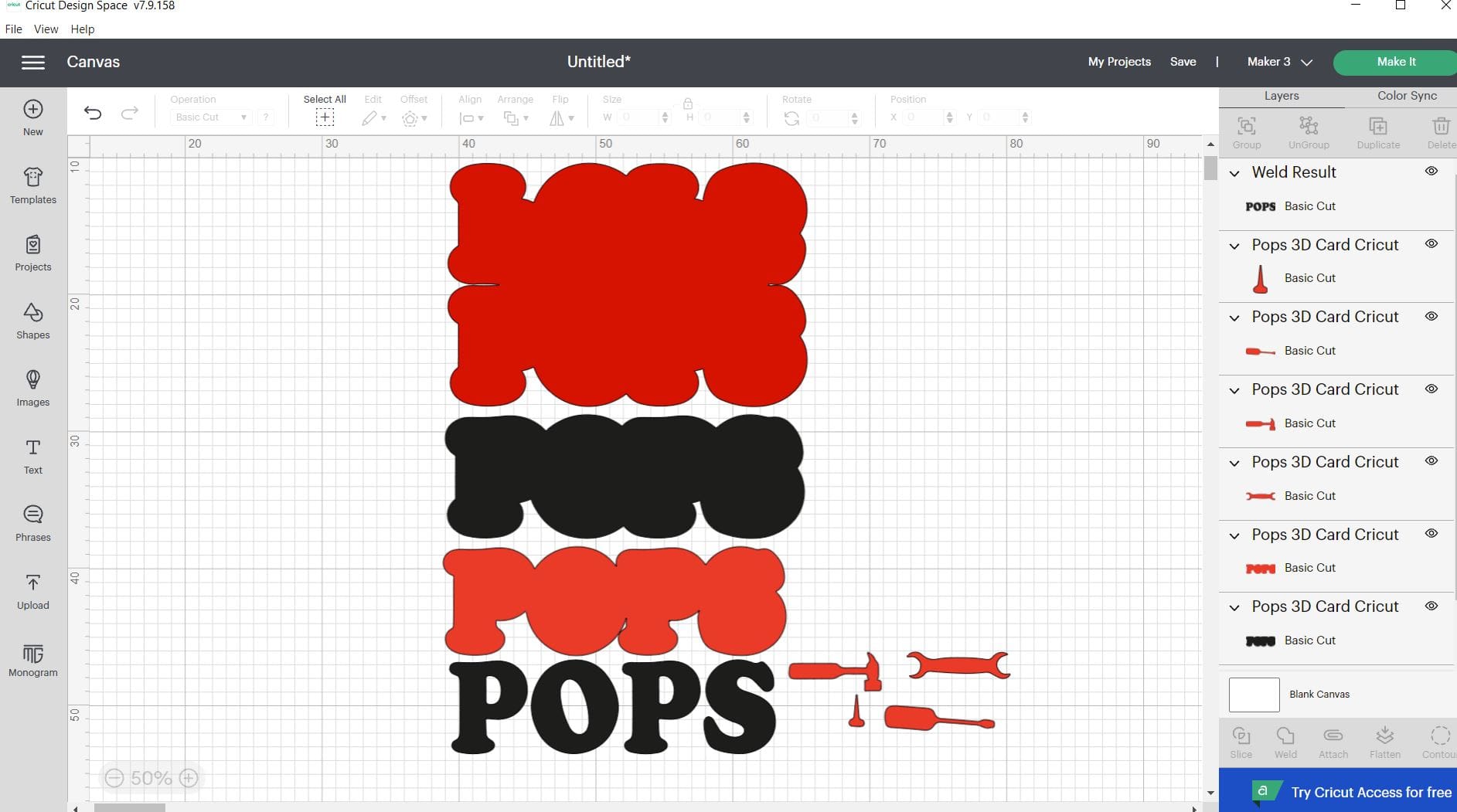This screenshot has width=1457, height=812.
Task: Switch to the Color Sync tab
Action: (x=1407, y=96)
